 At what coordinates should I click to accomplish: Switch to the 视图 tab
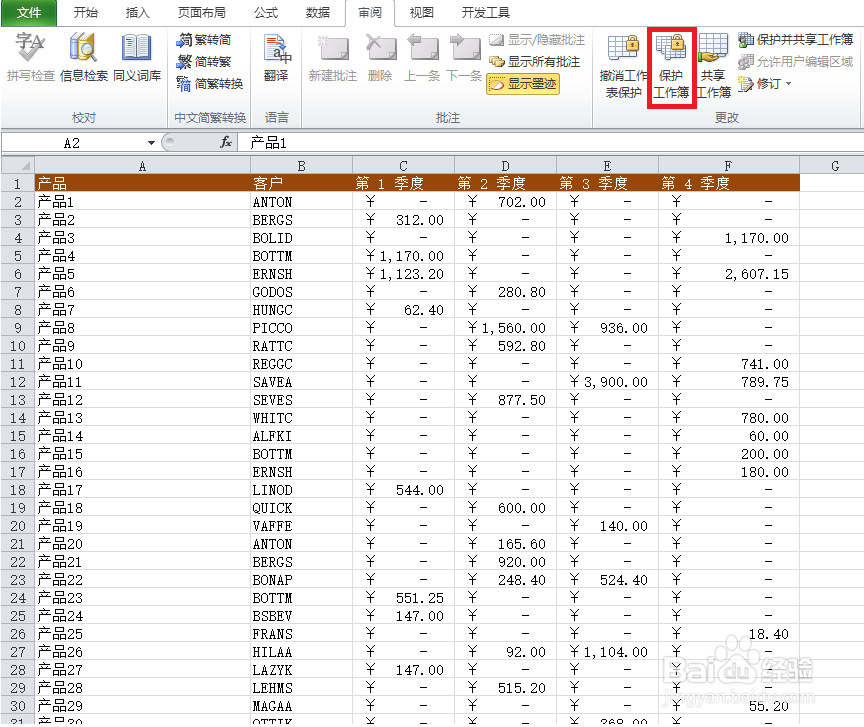click(x=422, y=13)
